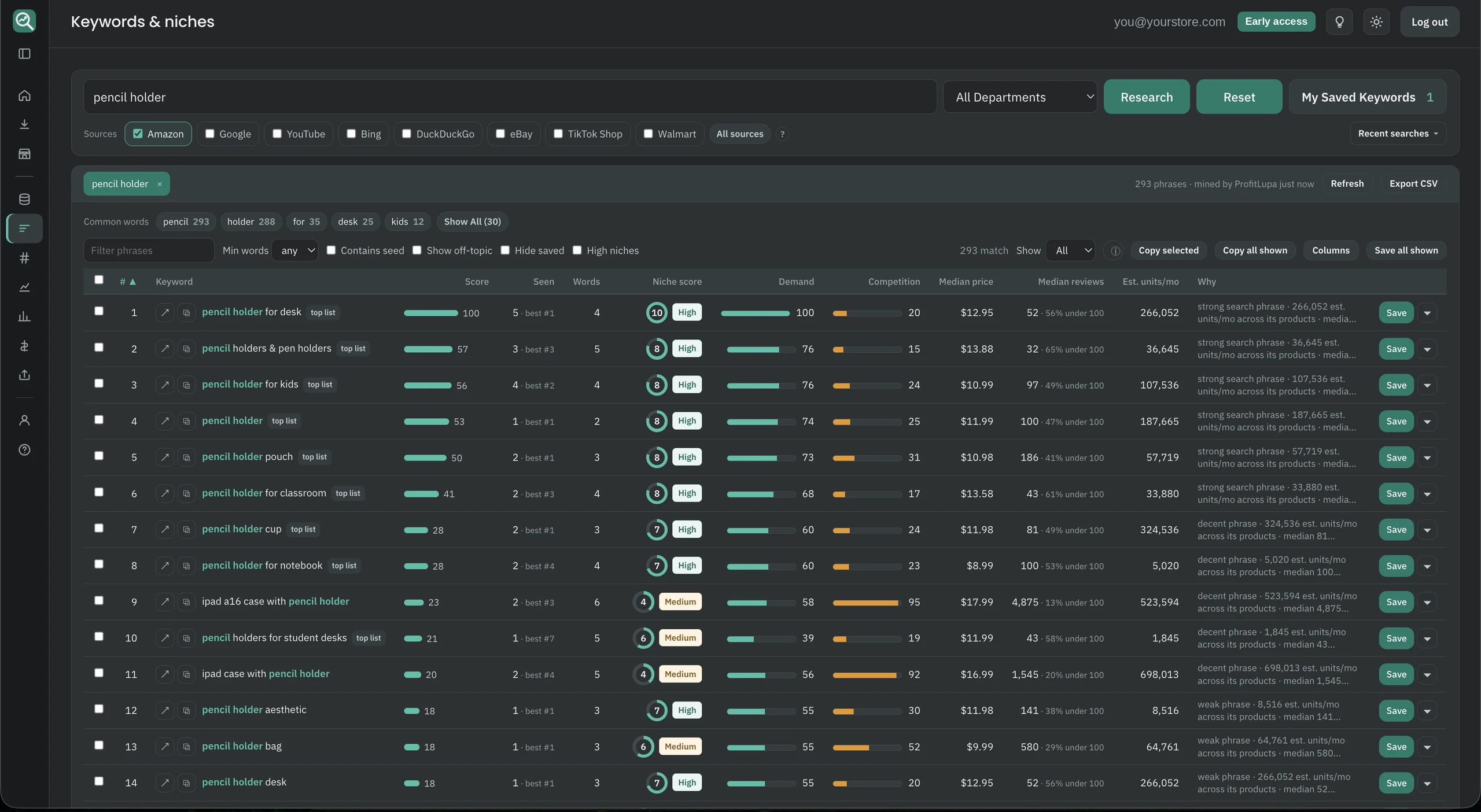Check the Hide saved option
The image size is (1481, 812).
click(x=505, y=250)
